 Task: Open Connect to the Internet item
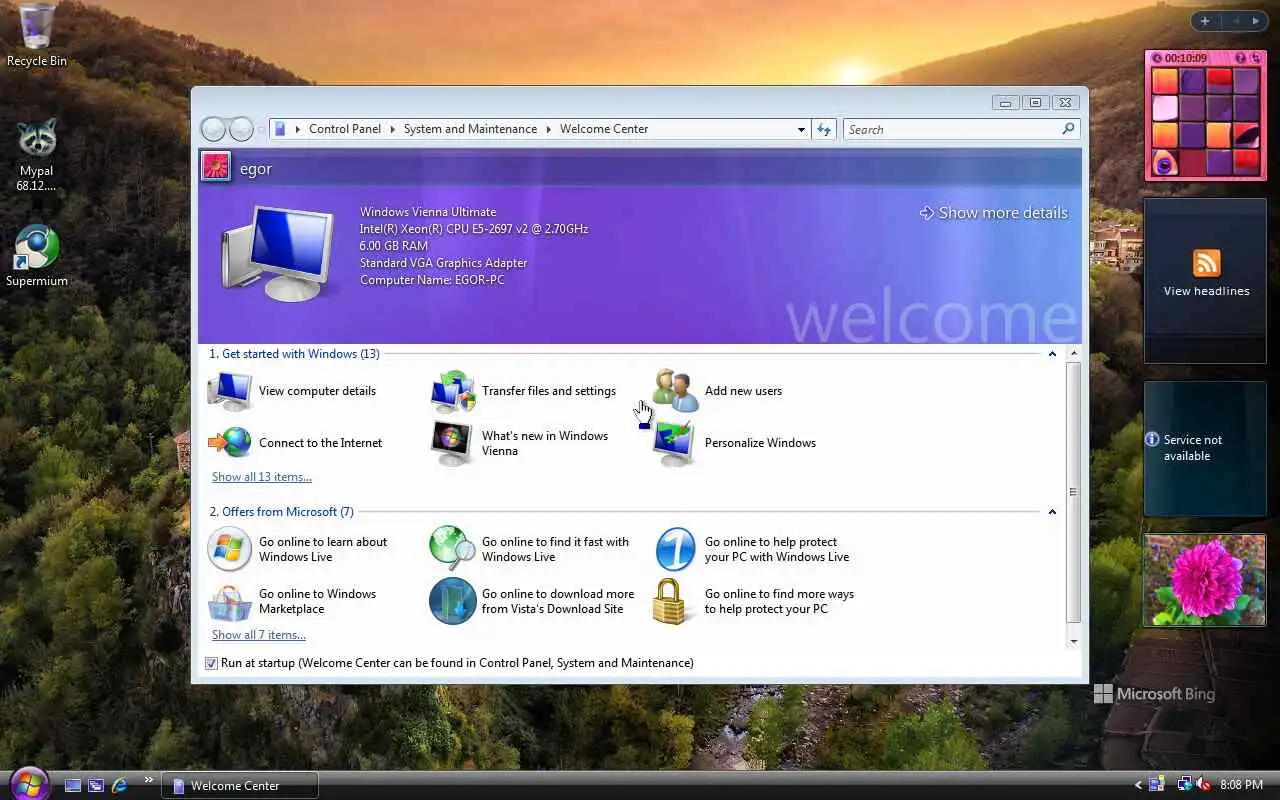point(295,443)
